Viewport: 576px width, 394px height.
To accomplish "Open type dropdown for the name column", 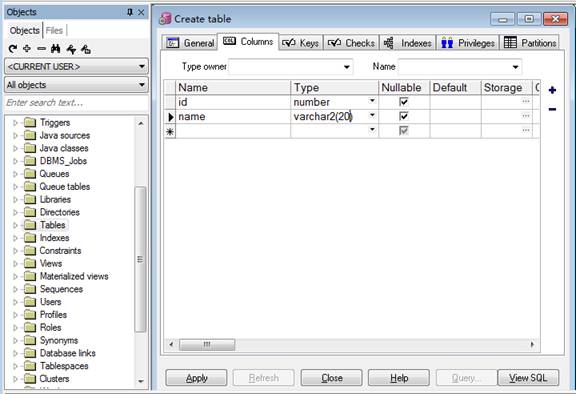I will click(x=372, y=115).
